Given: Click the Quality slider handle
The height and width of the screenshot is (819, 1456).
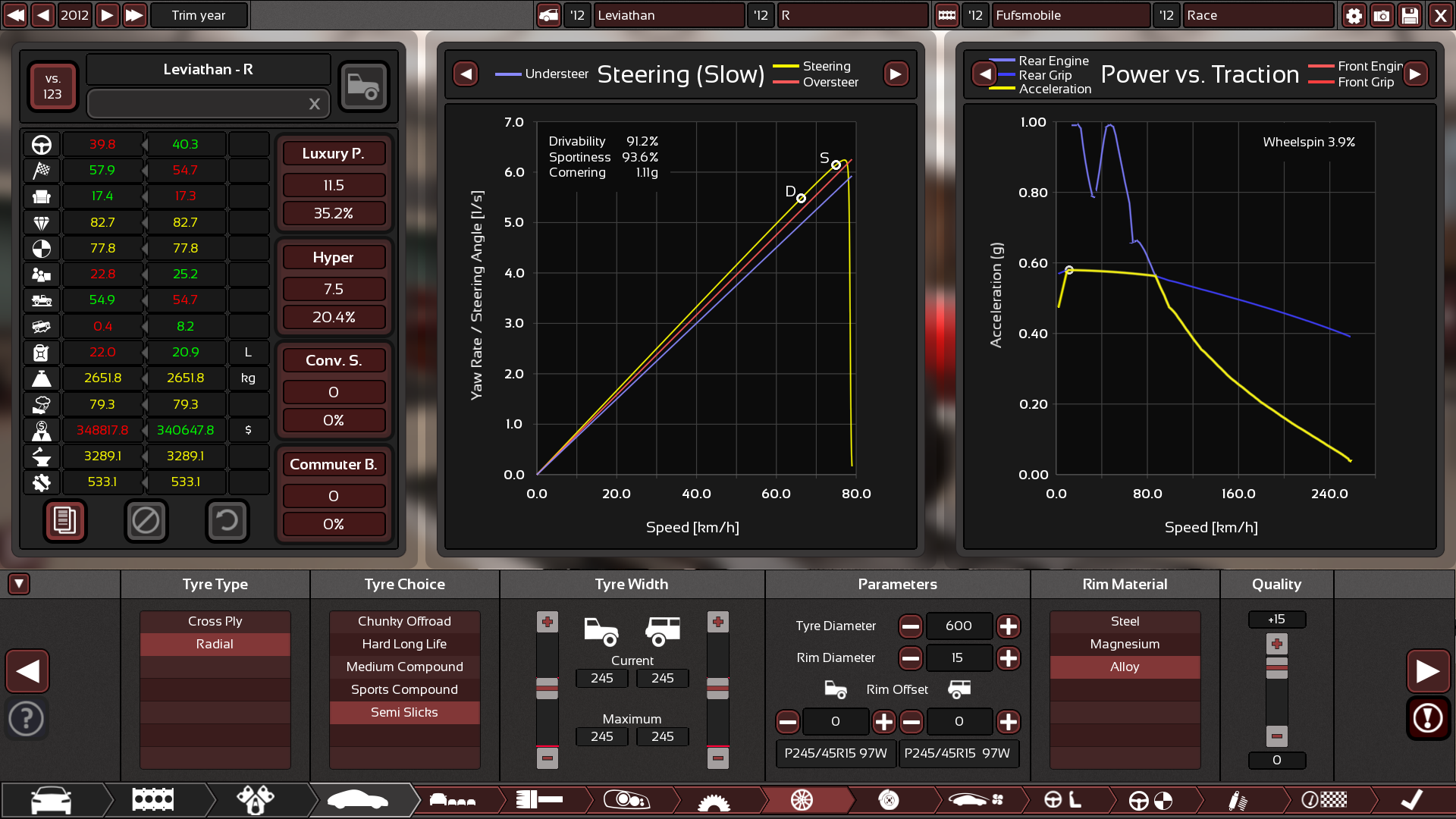Looking at the screenshot, I should point(1277,667).
